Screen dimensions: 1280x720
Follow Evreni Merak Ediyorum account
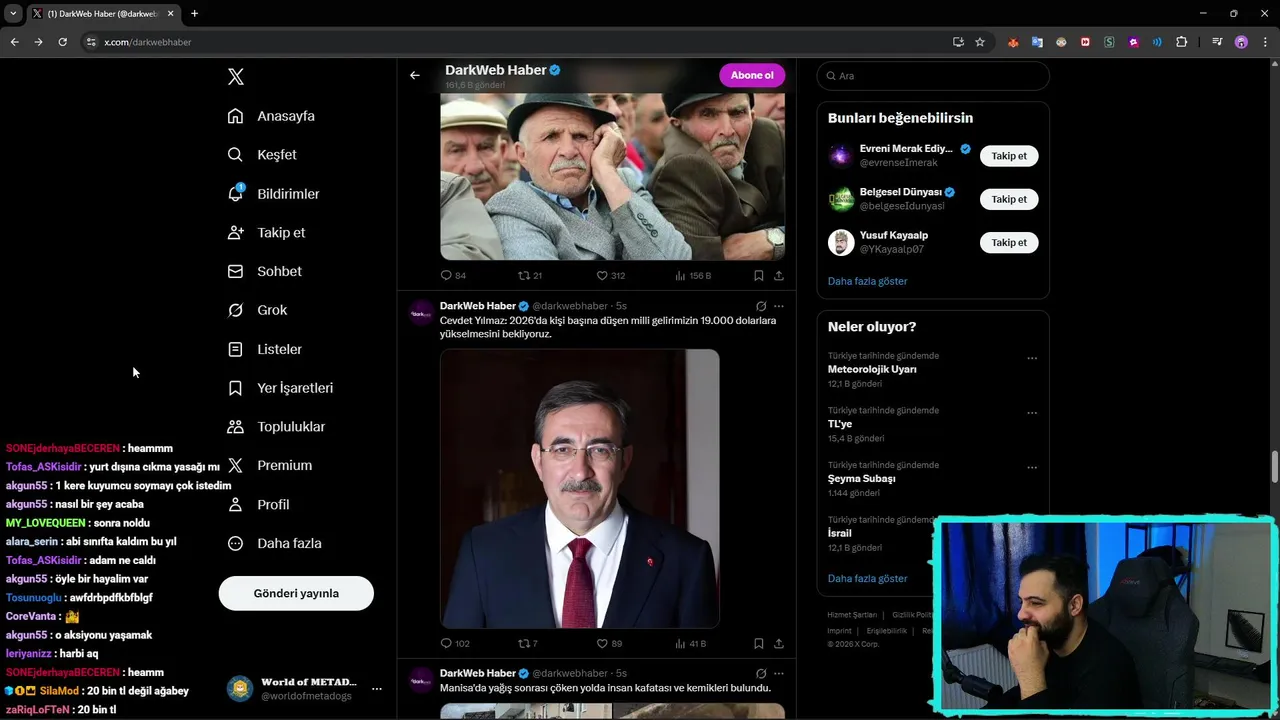[x=1009, y=156]
